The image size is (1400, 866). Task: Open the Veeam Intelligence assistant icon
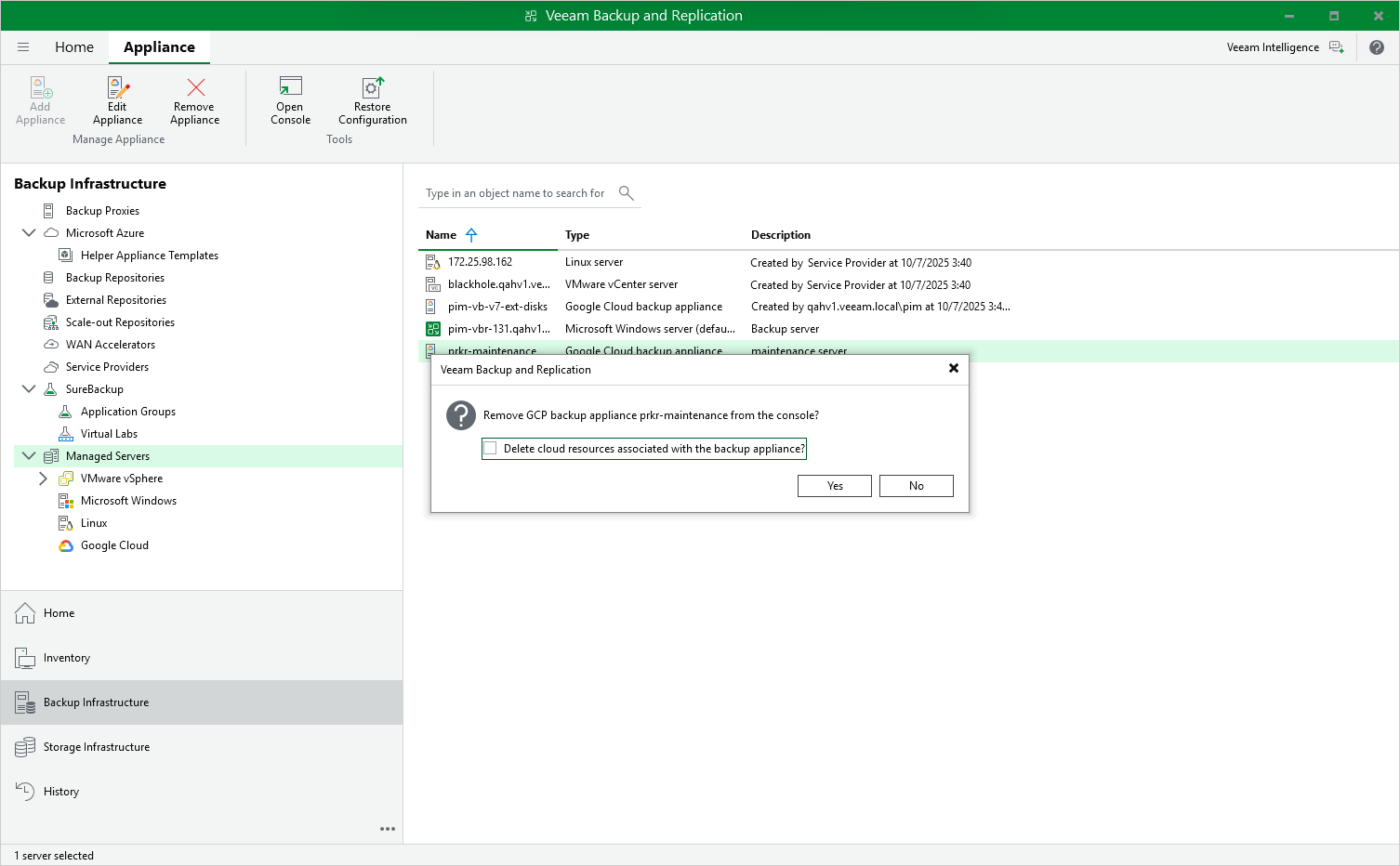(x=1336, y=47)
